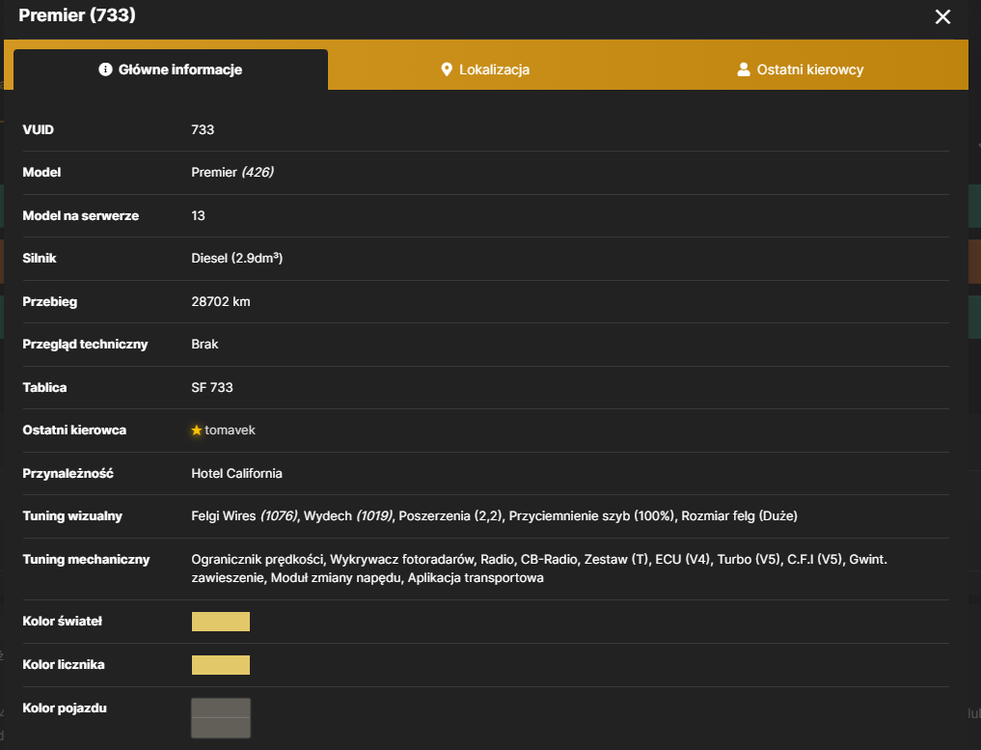Open tomavek's driver profile link

pos(230,430)
